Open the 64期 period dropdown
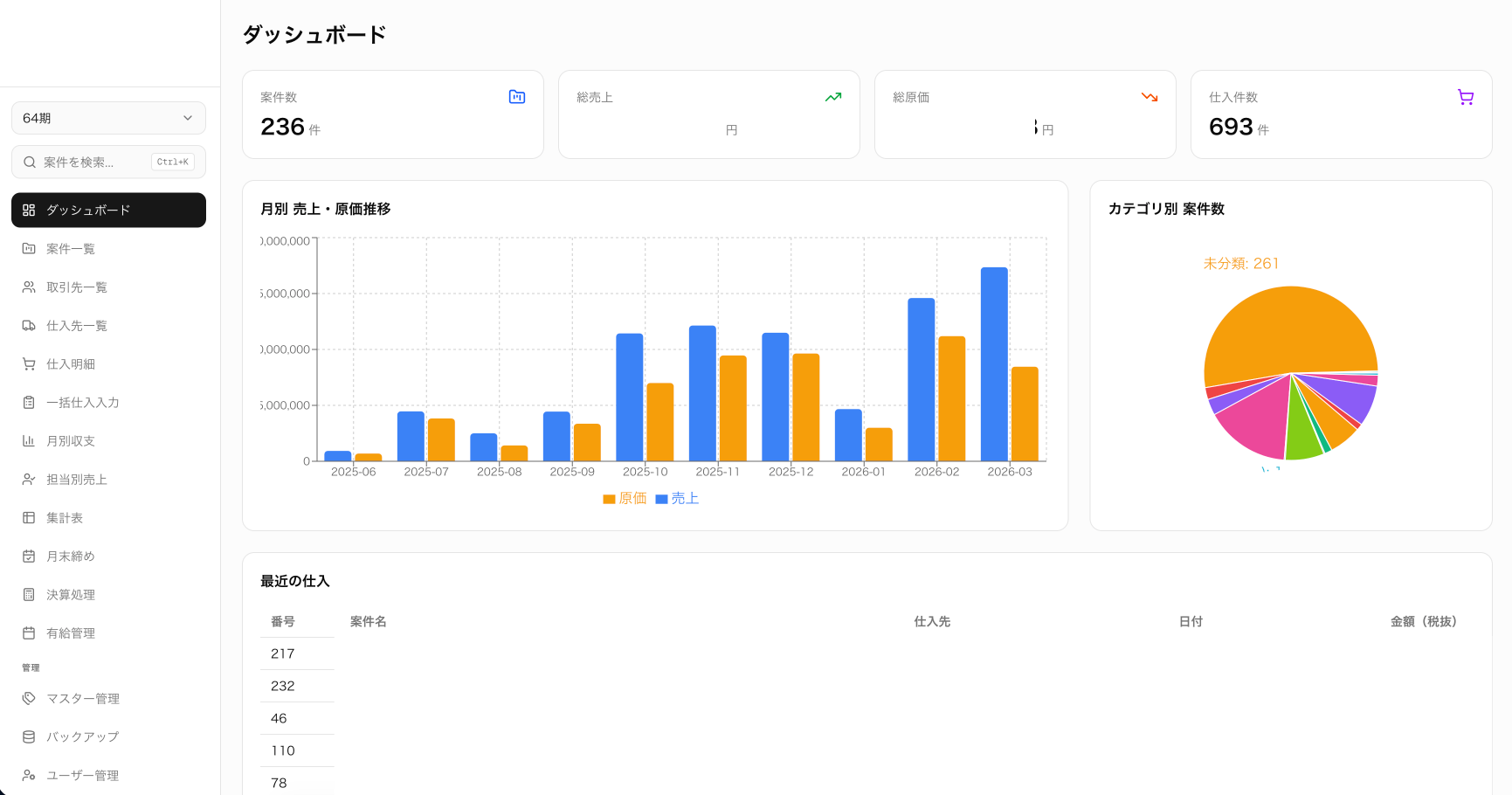The height and width of the screenshot is (795, 1512). [108, 118]
